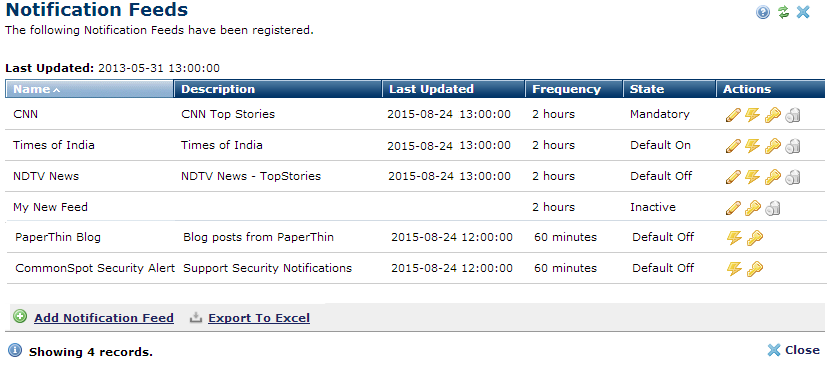This screenshot has height=368, width=828.
Task: Click the lightning bolt icon for Times of India
Action: click(x=752, y=146)
